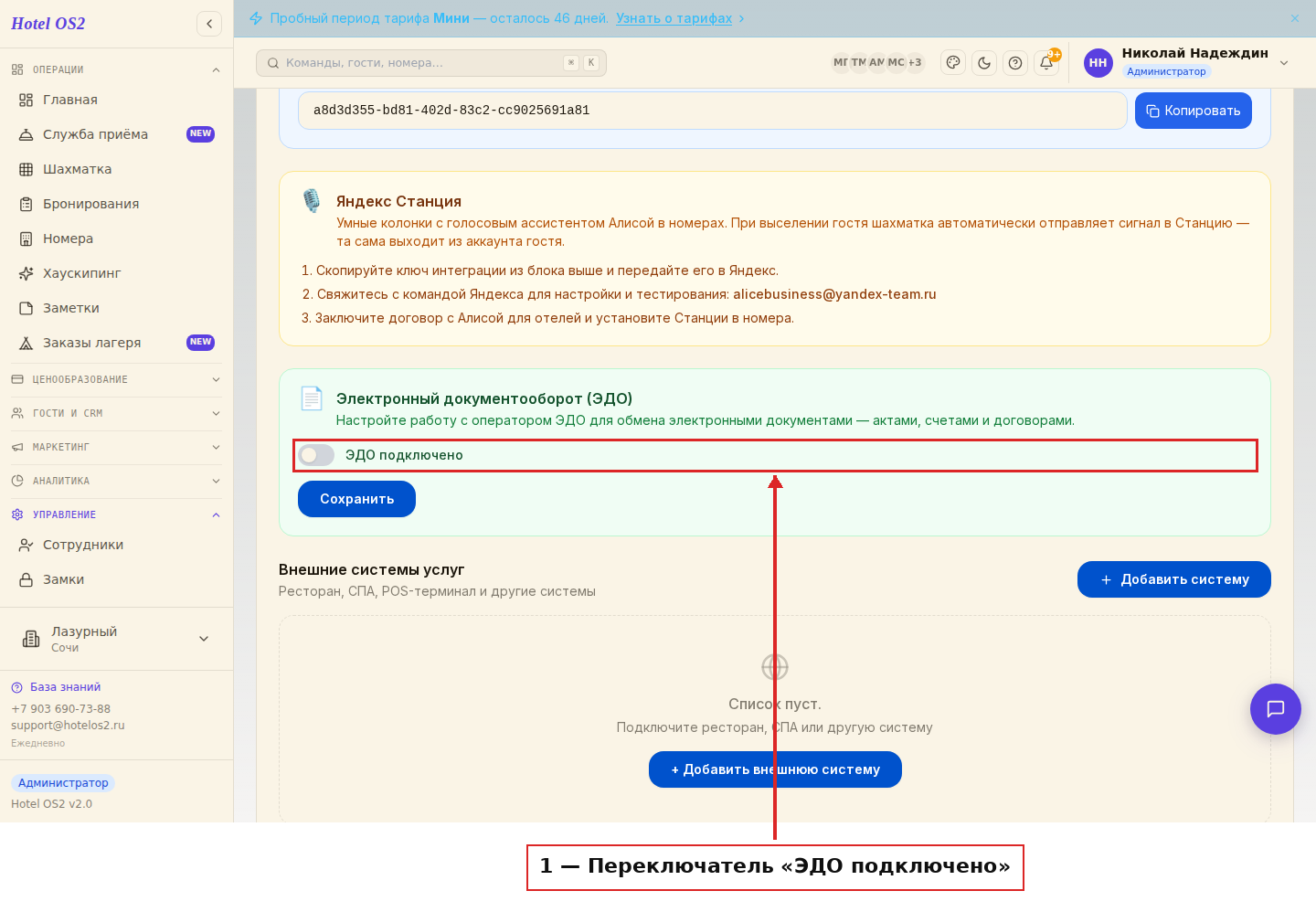Click Добавить внешнюю систему button
The image size is (1316, 912).
pyautogui.click(x=775, y=769)
